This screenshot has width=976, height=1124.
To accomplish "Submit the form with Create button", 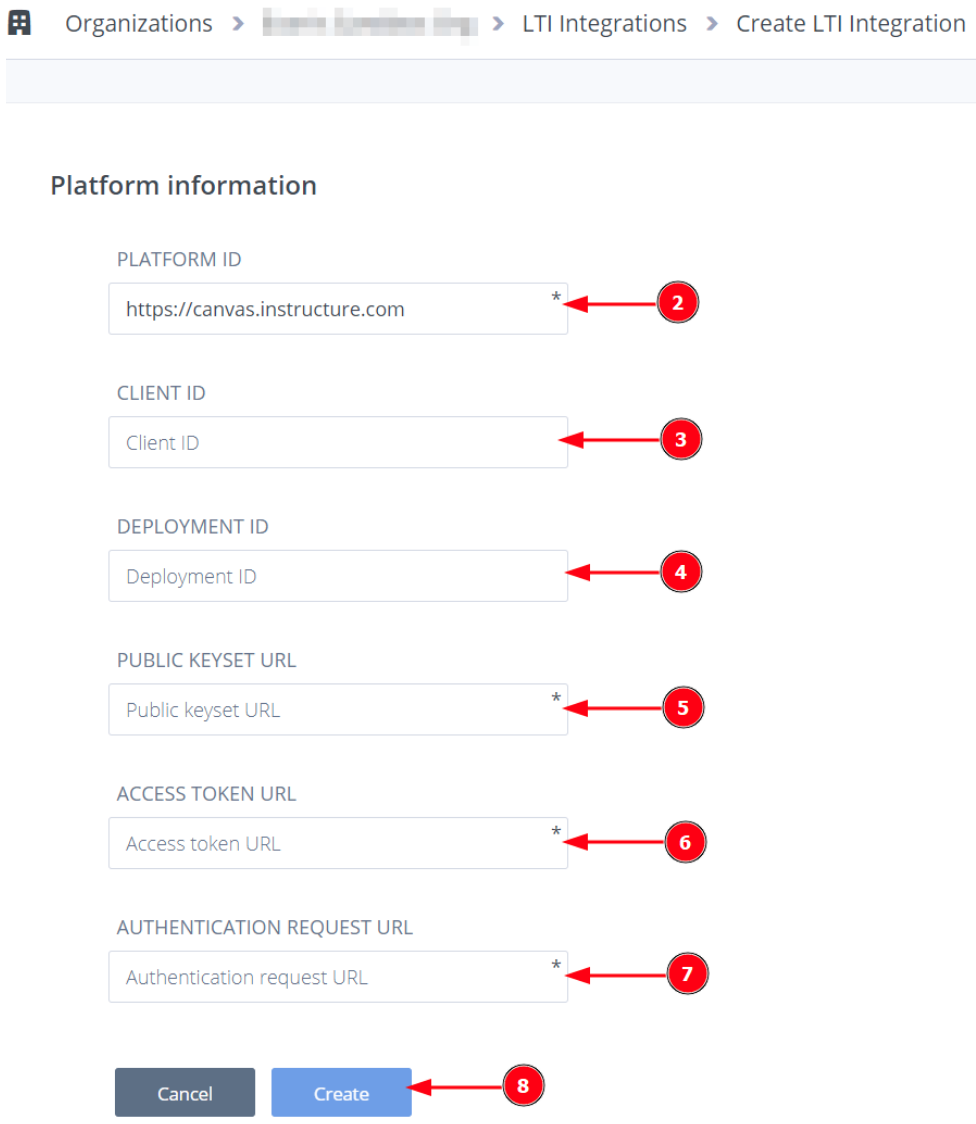I will (341, 1092).
